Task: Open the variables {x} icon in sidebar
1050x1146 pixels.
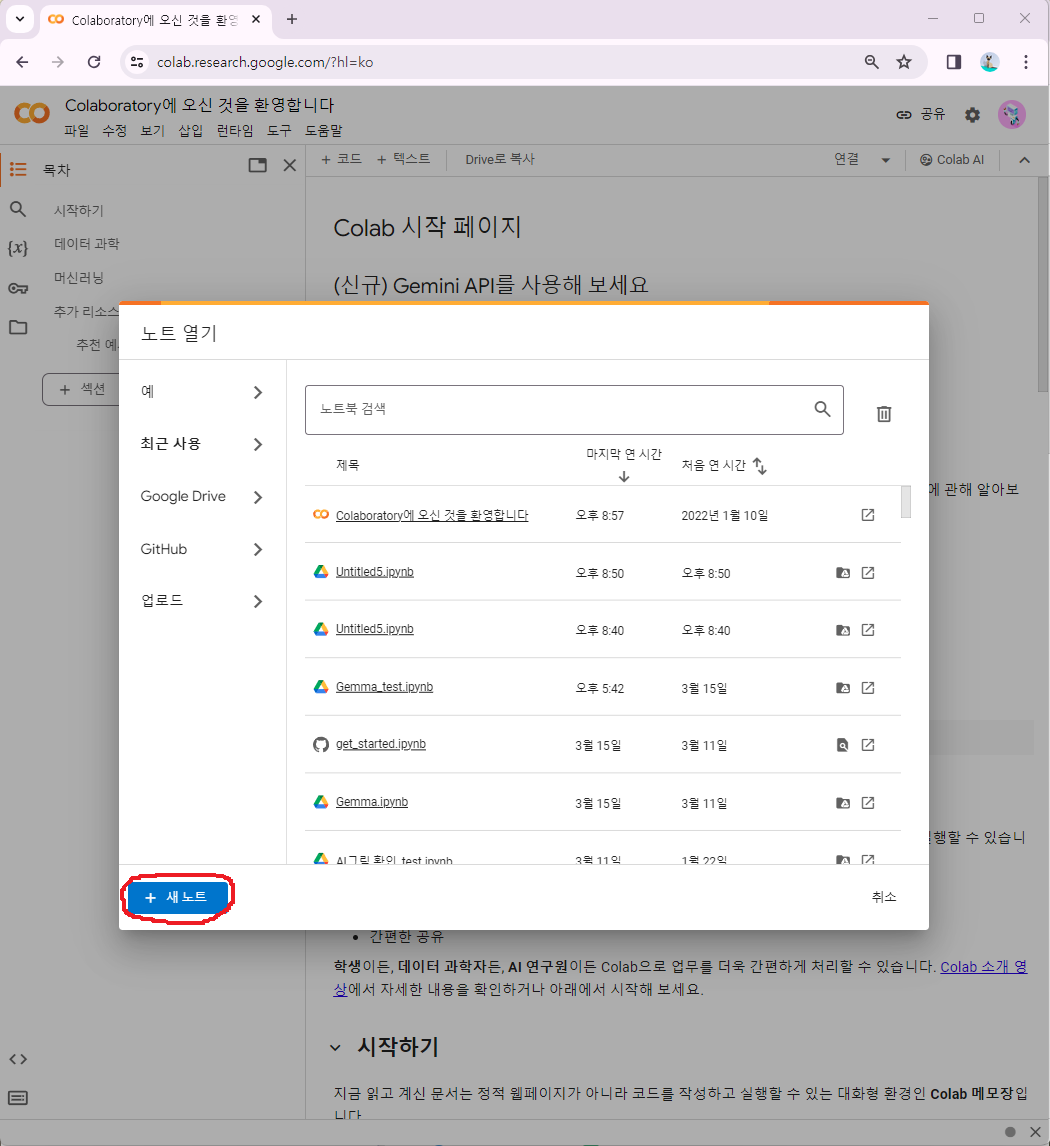Action: click(18, 248)
